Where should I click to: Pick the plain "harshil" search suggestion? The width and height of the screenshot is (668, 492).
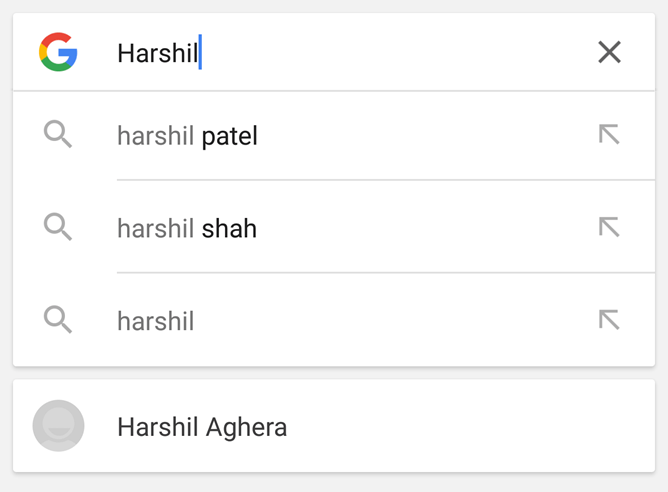coord(156,321)
